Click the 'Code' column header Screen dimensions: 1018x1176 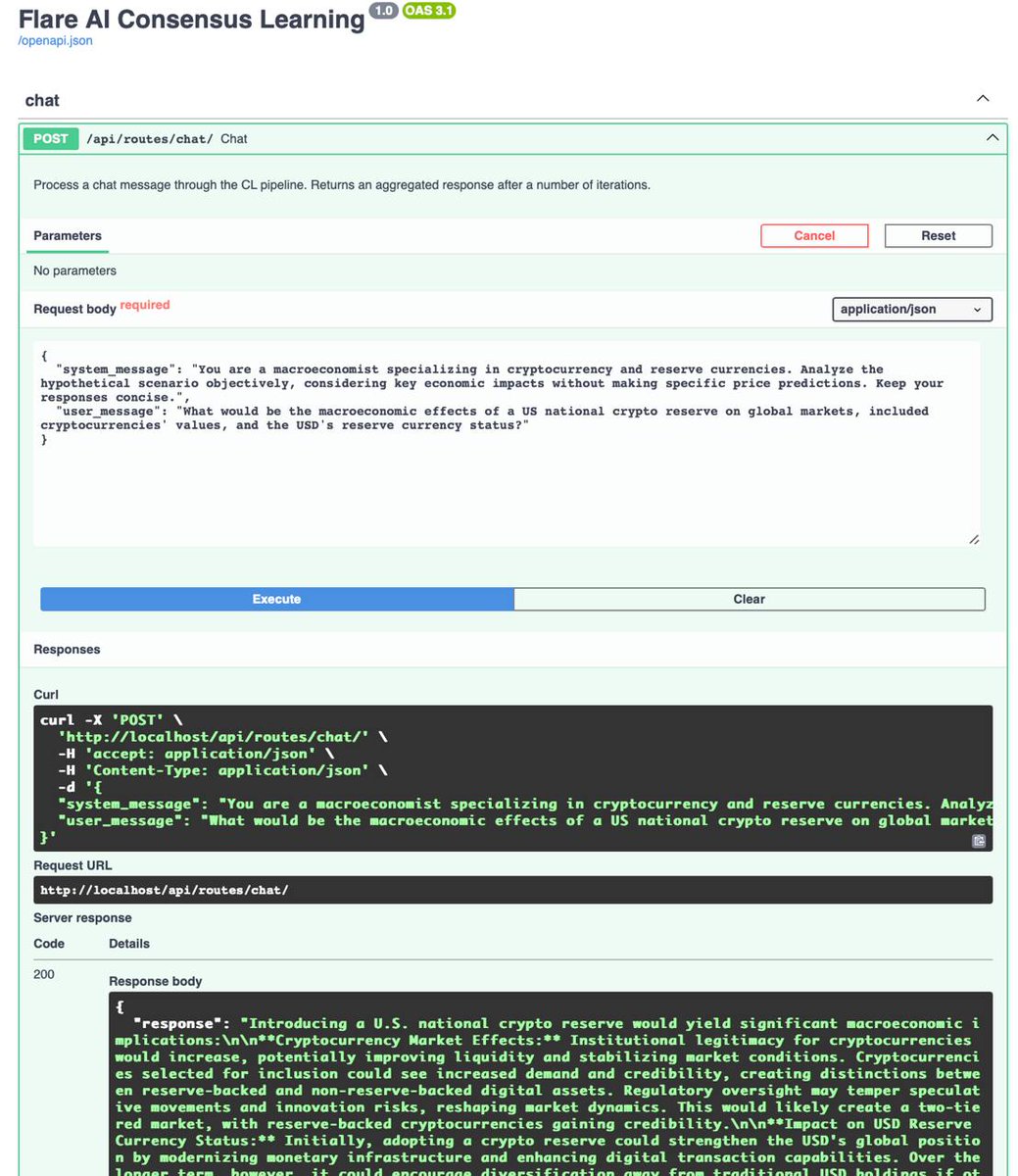49,944
